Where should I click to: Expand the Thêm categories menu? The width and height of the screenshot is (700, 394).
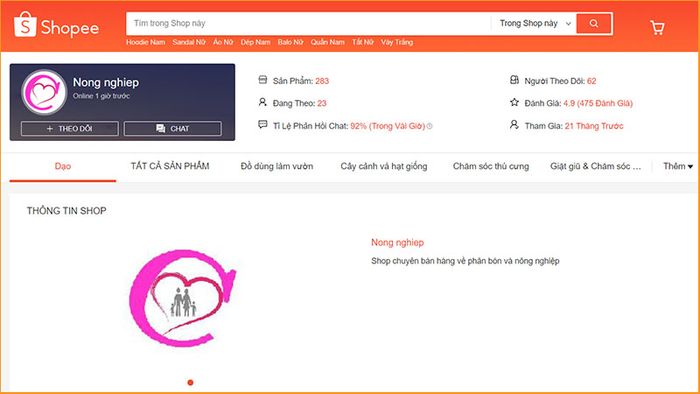click(x=678, y=166)
